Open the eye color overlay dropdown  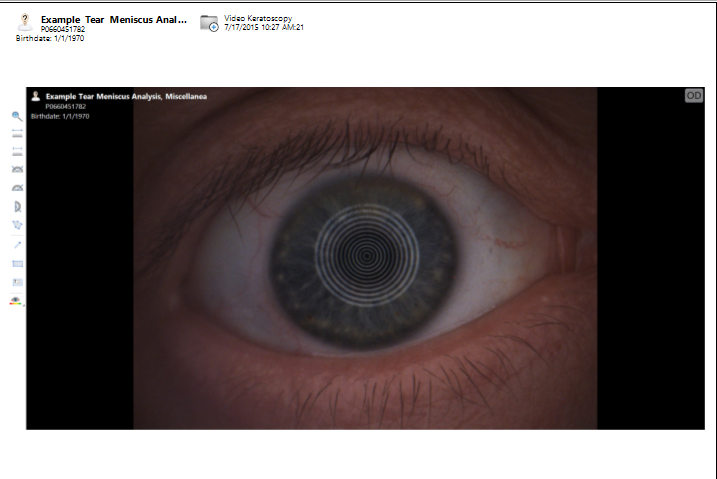tap(17, 301)
